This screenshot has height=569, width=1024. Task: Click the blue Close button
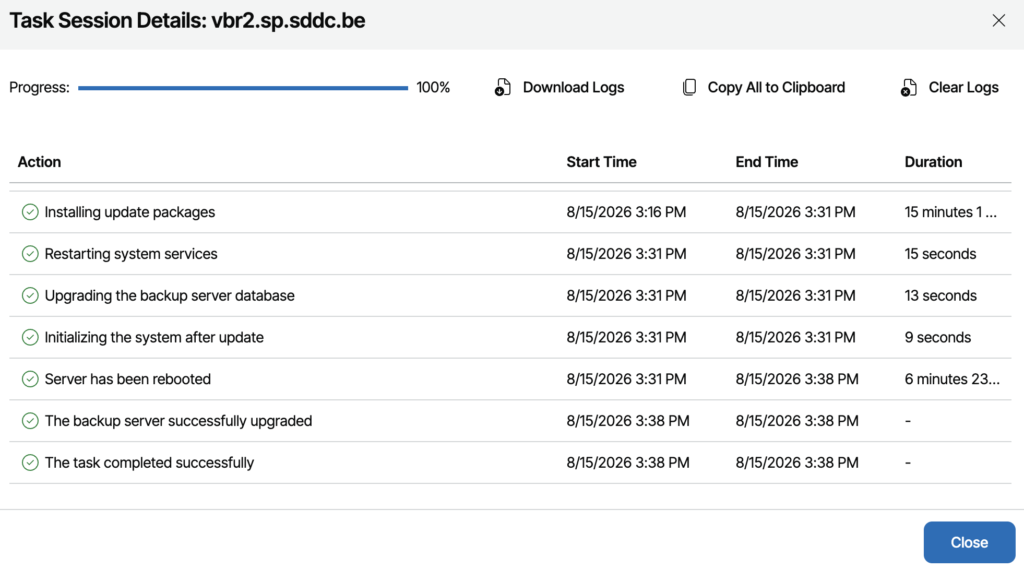969,542
